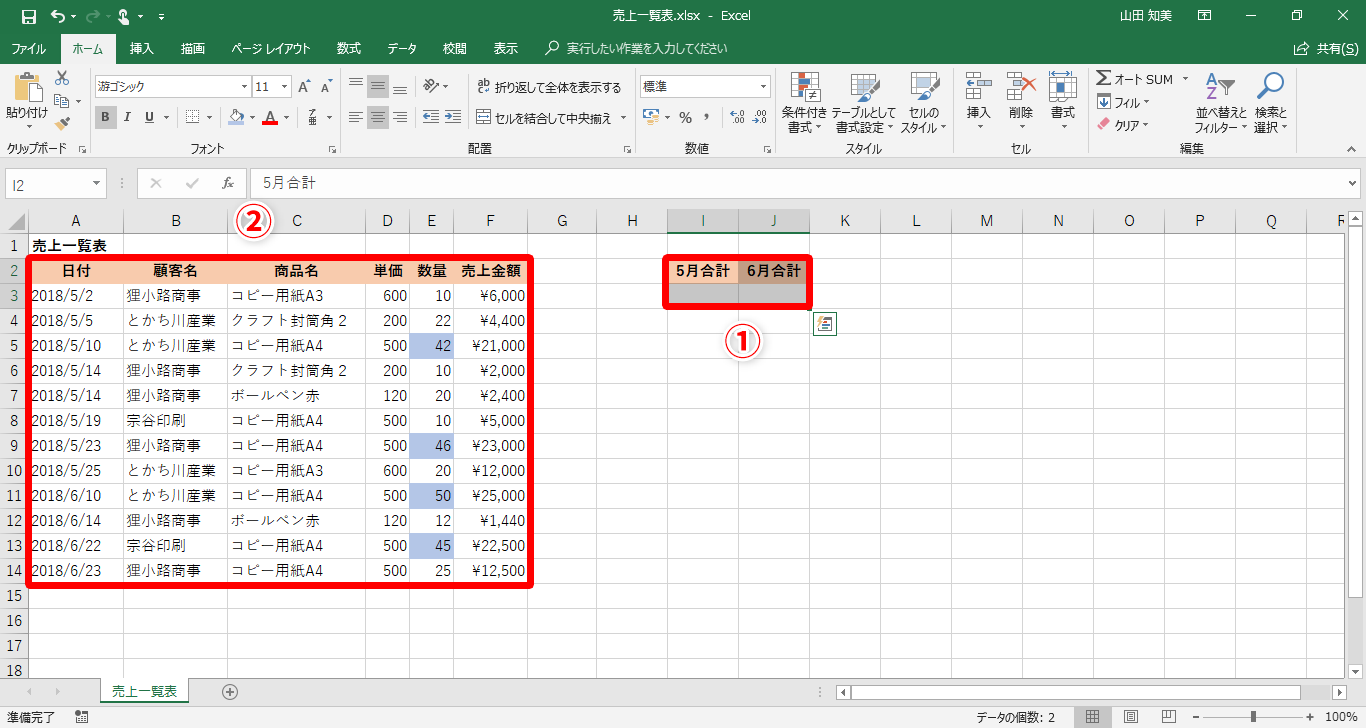Open Cell Styles (セルのスタイル)
1366x728 pixels.
click(923, 102)
